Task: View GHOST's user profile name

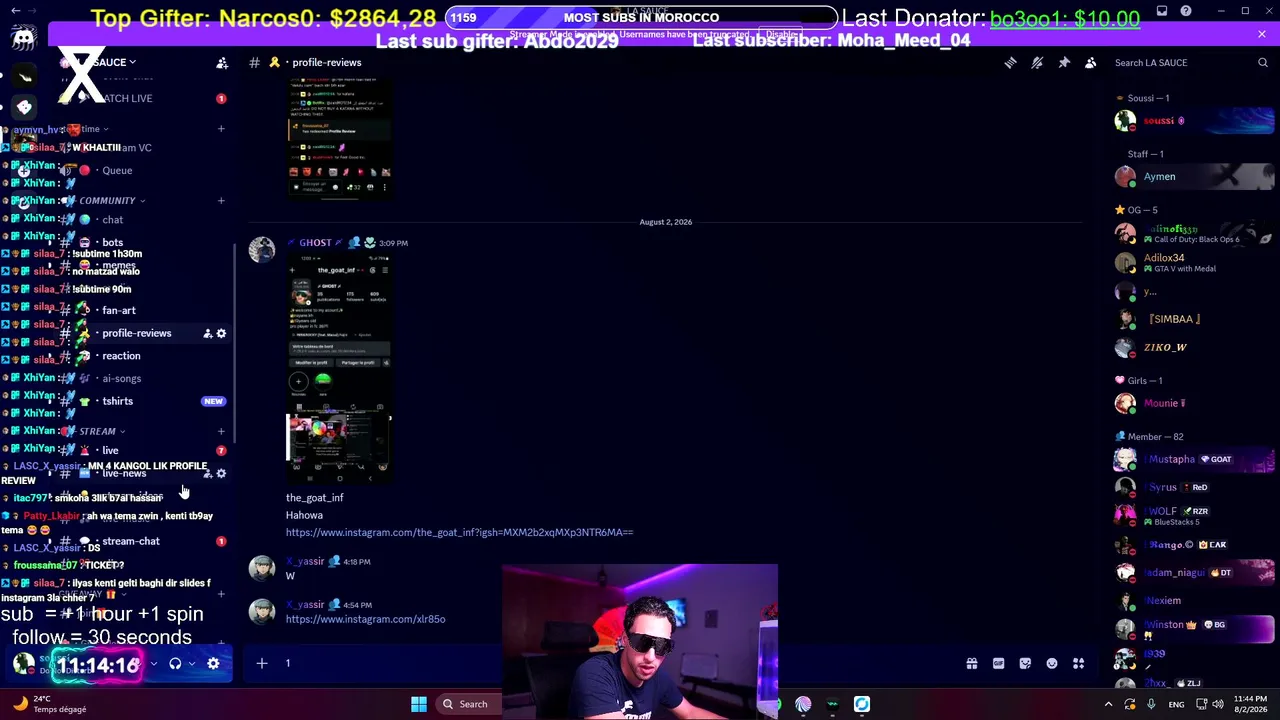Action: (315, 243)
